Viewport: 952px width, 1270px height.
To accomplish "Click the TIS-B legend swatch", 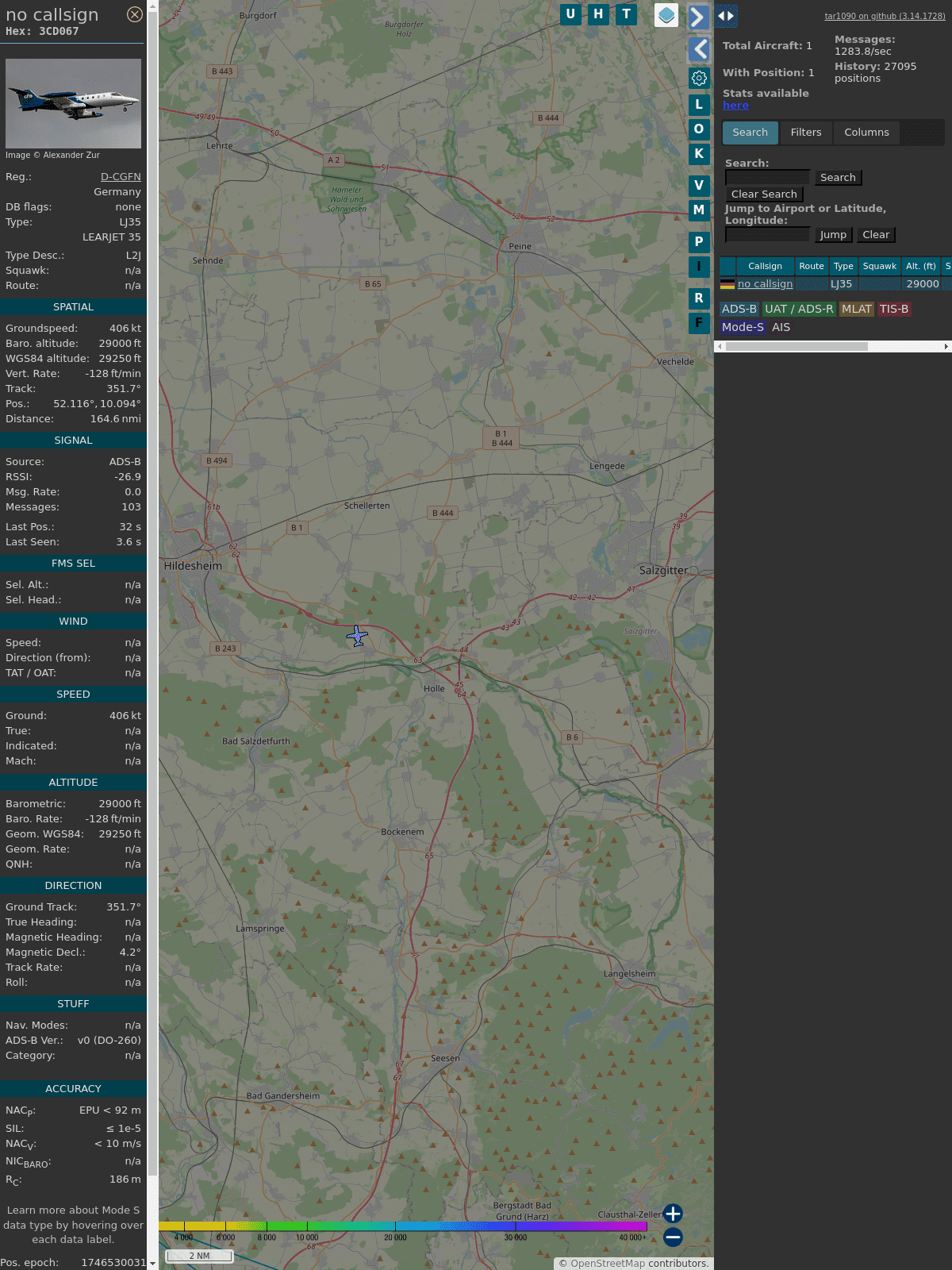I will click(894, 310).
